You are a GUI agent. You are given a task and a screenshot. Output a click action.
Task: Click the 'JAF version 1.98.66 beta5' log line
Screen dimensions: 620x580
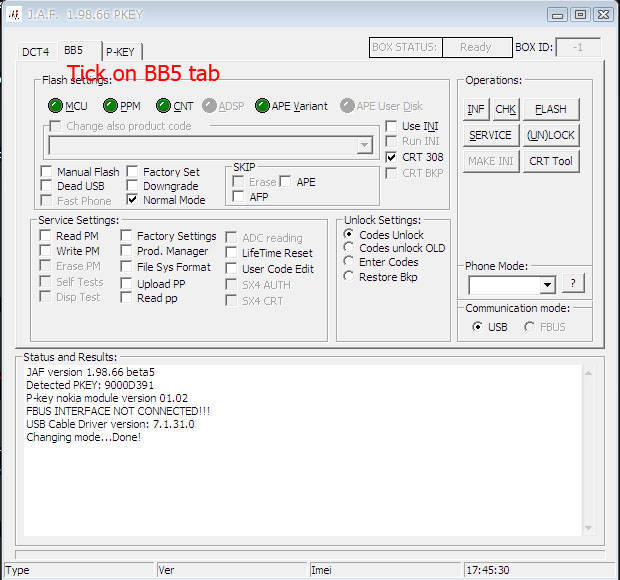91,372
